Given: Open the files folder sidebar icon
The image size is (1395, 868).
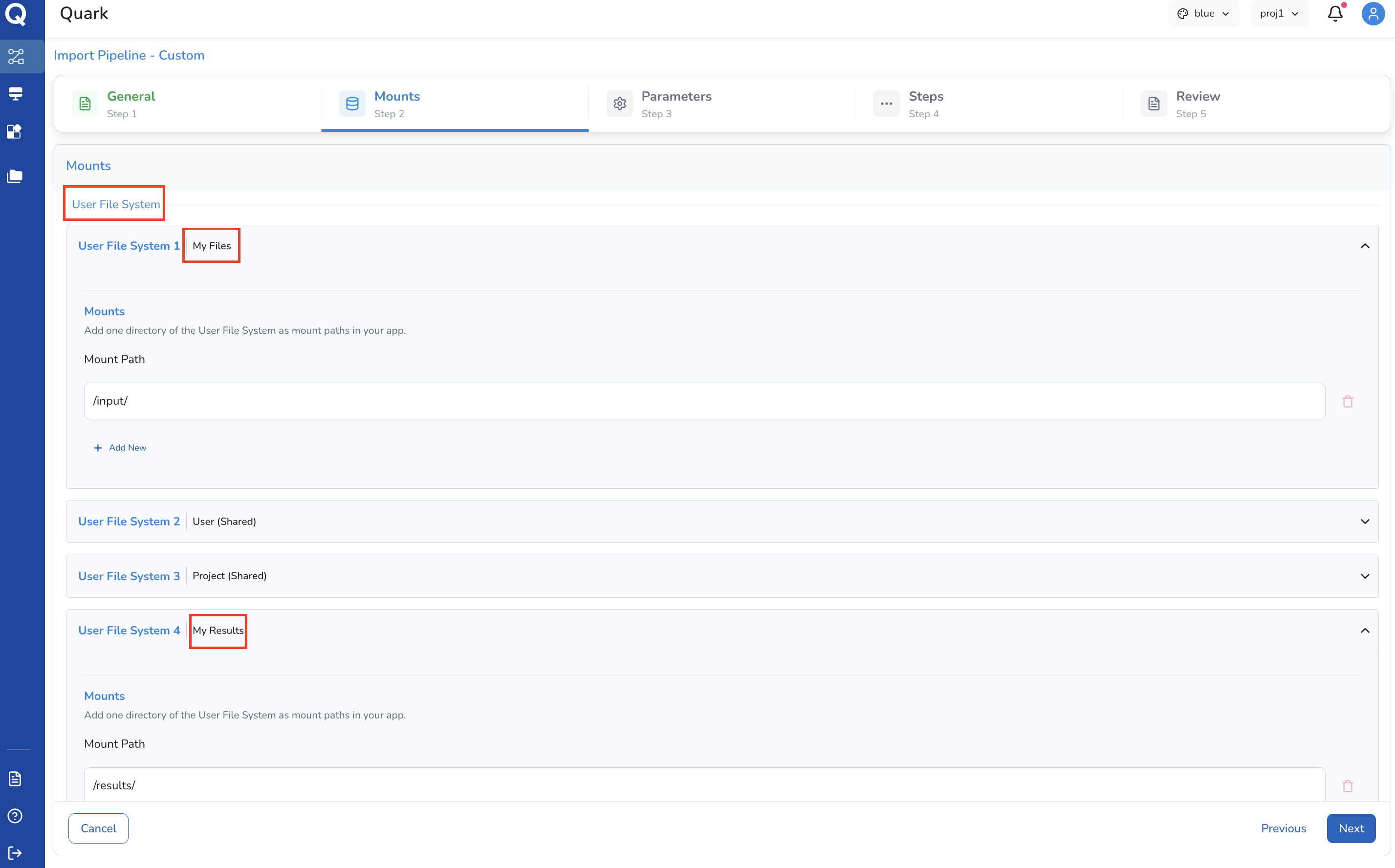Looking at the screenshot, I should pos(14,176).
